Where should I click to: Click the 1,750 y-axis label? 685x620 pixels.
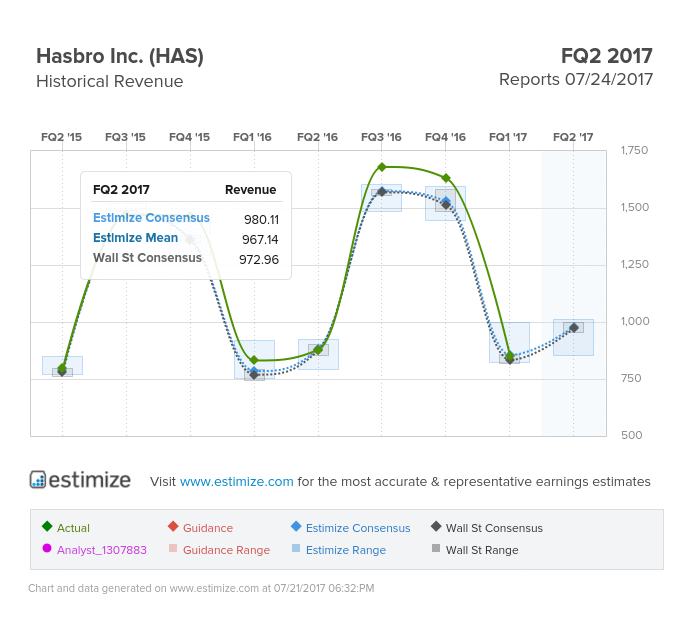634,150
